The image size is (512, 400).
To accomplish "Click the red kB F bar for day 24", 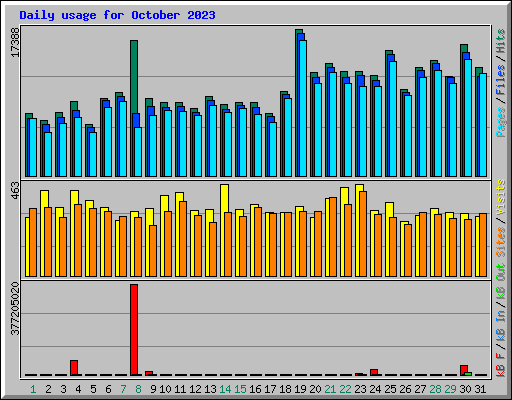I will click(374, 372).
